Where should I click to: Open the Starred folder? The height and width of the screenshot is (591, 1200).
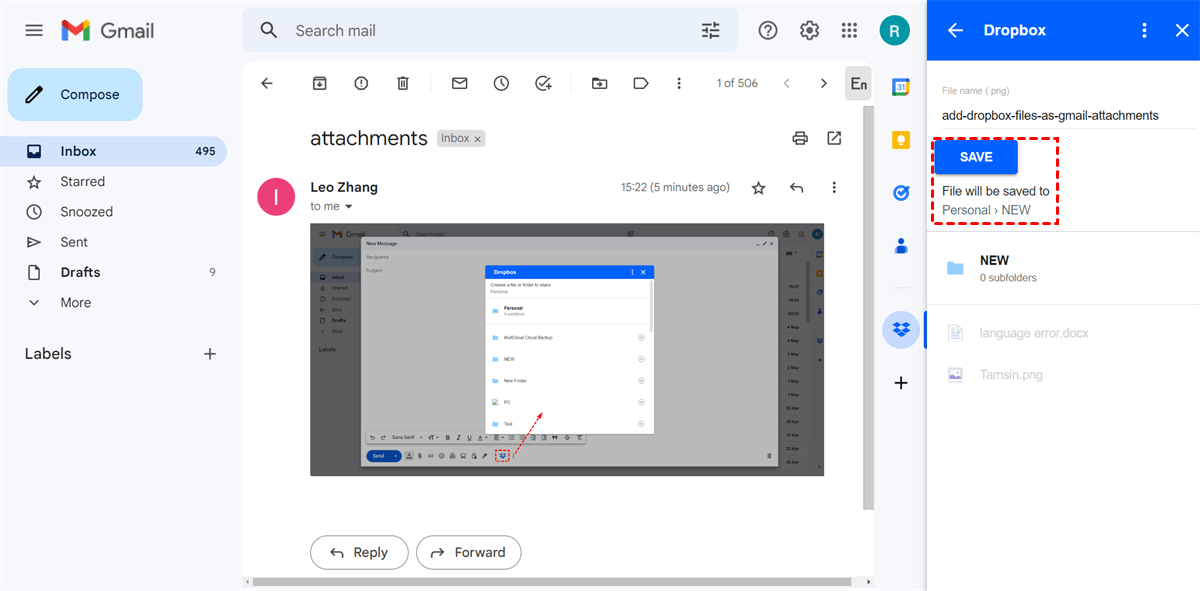[x=113, y=181]
